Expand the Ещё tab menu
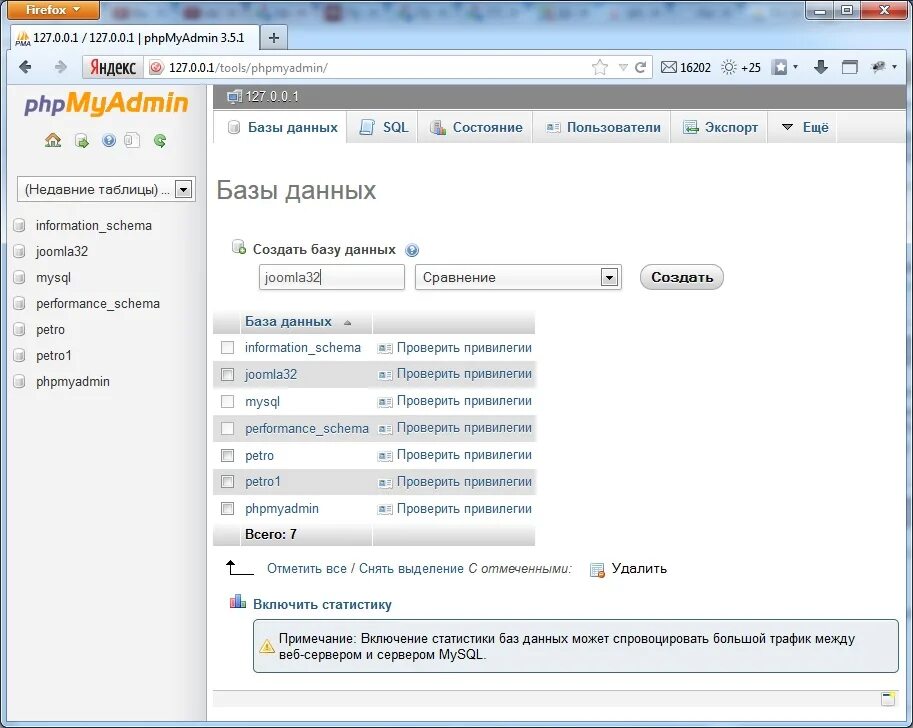 pos(805,127)
